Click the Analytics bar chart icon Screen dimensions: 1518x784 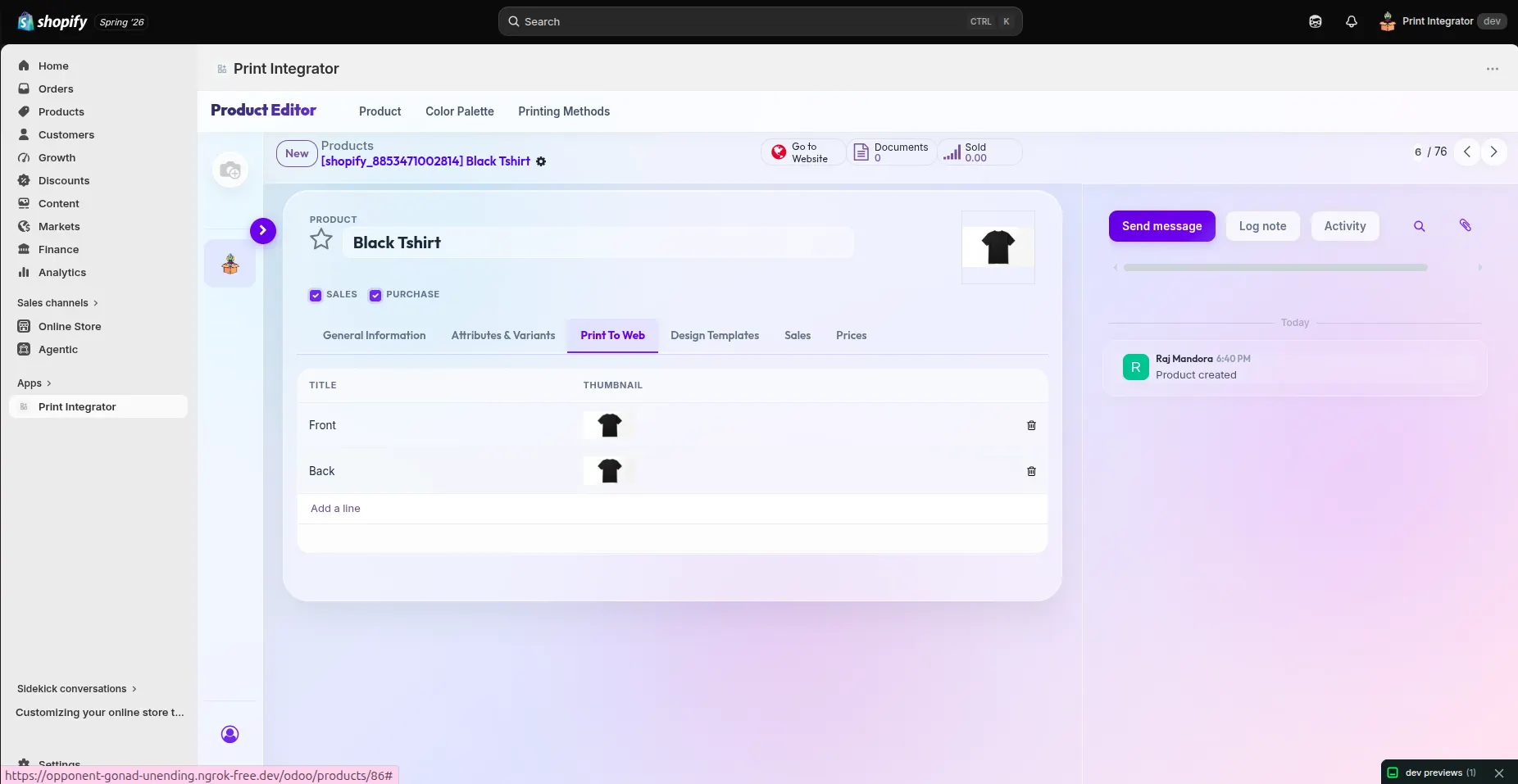click(24, 272)
